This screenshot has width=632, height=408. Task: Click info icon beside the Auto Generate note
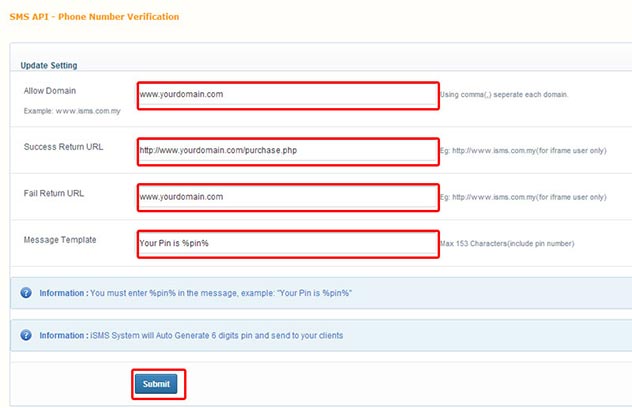(x=27, y=335)
